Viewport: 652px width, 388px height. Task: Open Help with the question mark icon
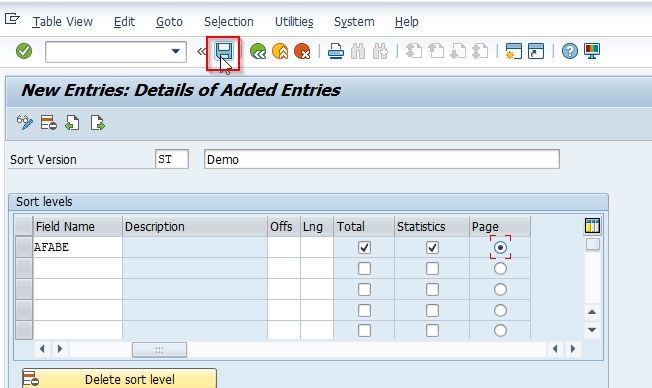pos(570,52)
